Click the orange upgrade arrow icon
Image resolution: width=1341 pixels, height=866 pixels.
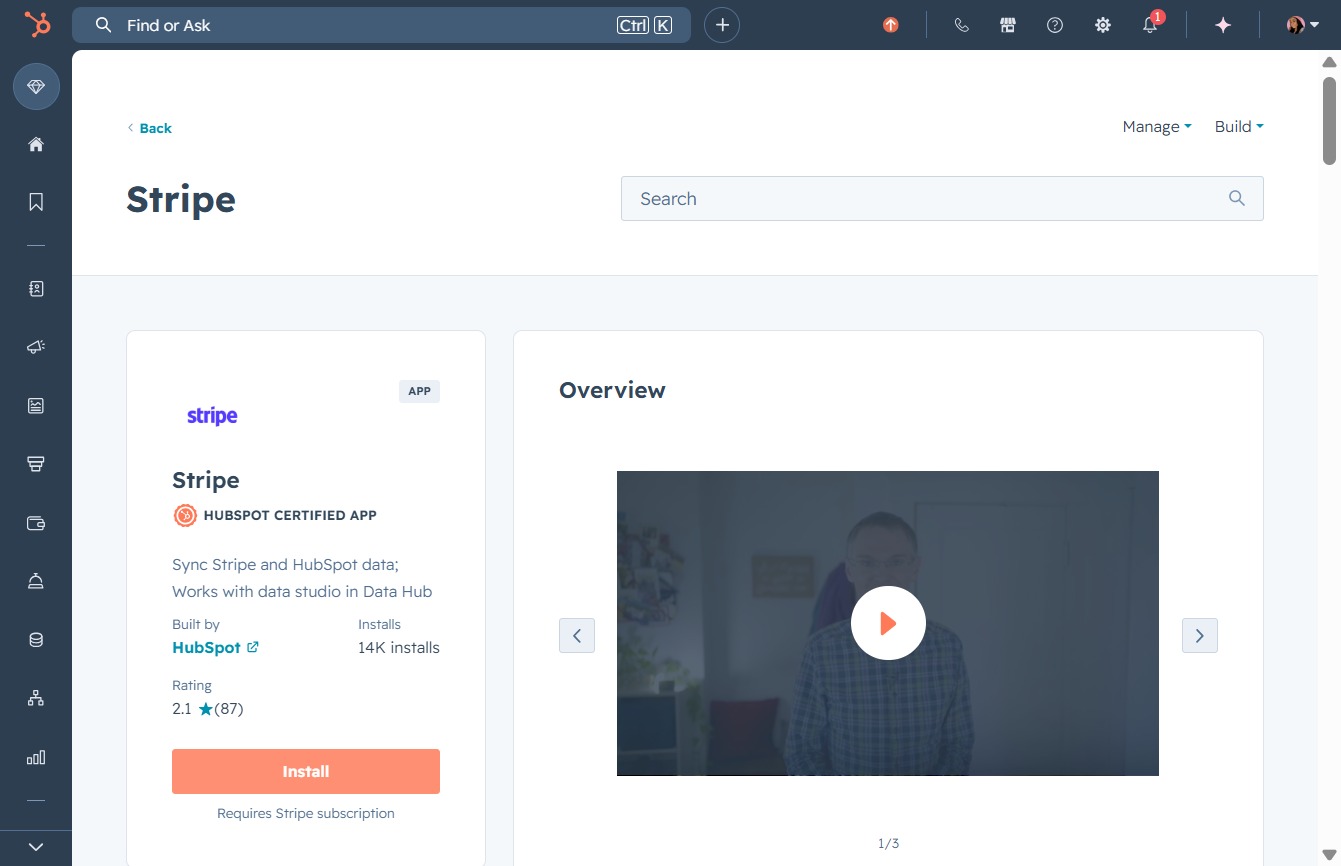(891, 25)
